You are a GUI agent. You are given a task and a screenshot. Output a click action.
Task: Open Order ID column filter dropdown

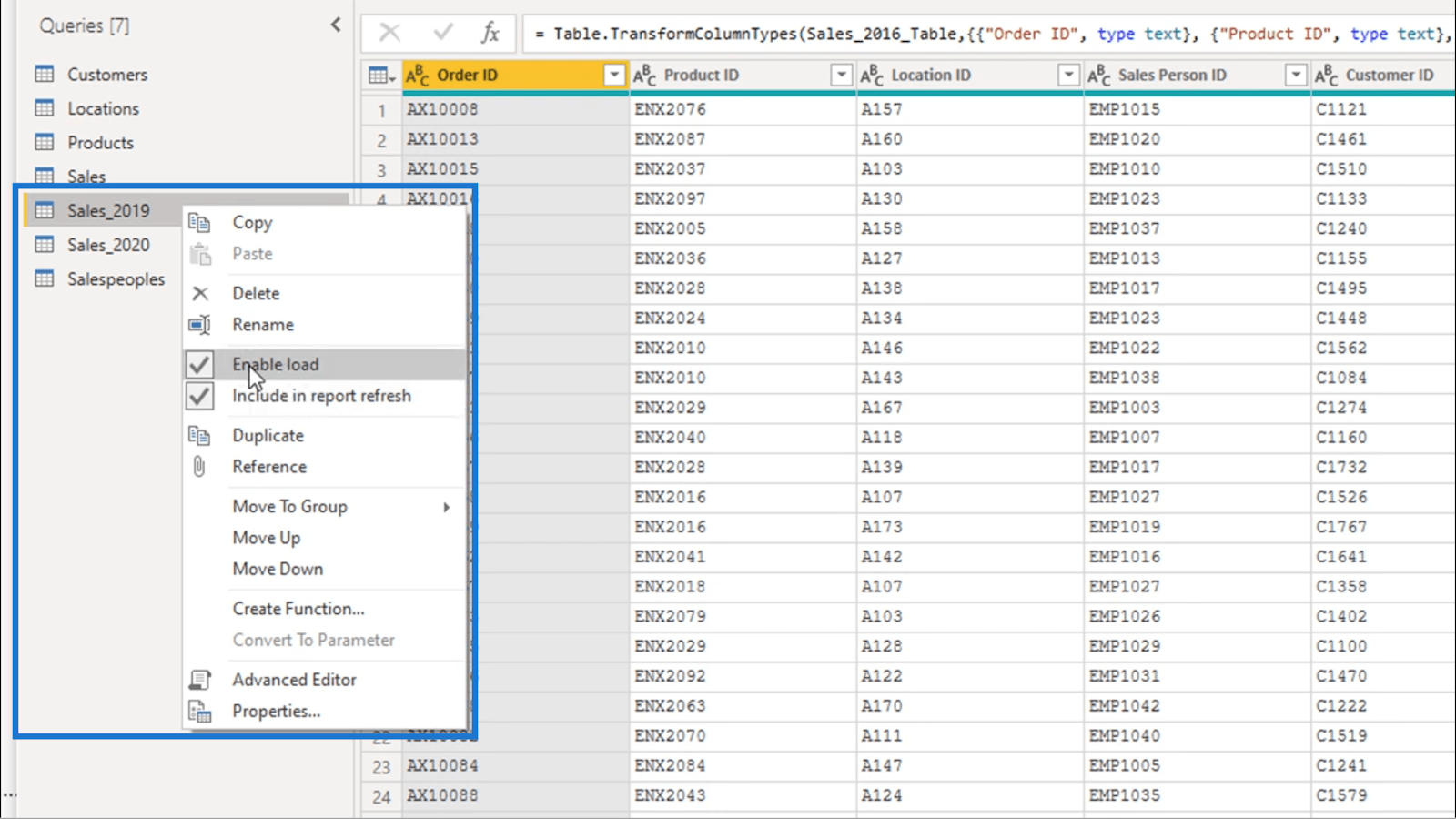pos(614,76)
